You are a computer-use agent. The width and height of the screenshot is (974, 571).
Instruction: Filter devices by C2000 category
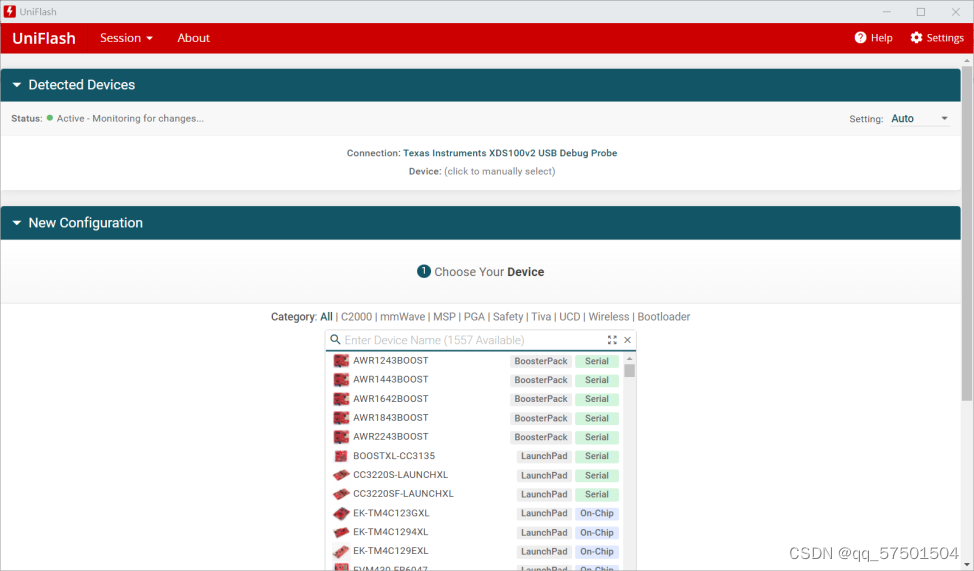(356, 317)
